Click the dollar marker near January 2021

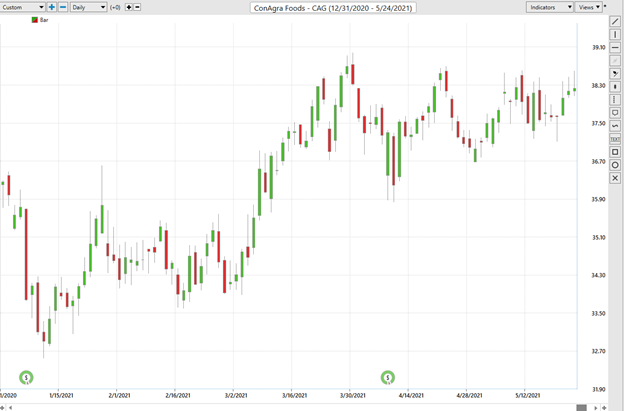26,377
